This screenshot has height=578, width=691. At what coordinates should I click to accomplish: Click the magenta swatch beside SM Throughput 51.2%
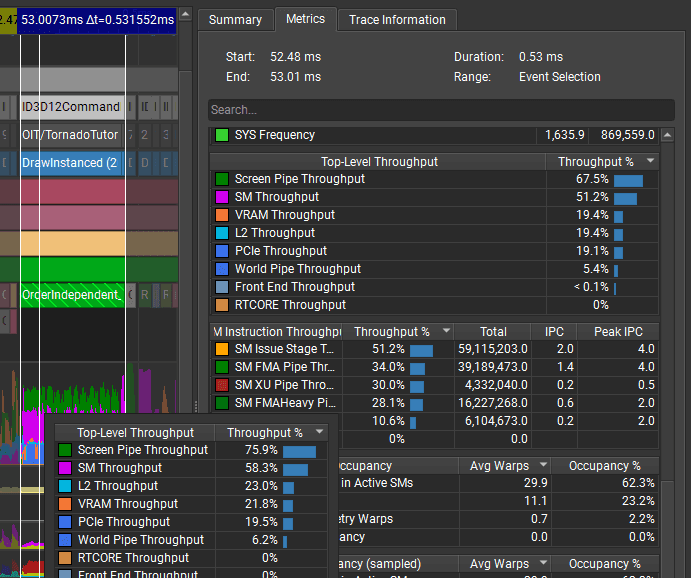221,197
